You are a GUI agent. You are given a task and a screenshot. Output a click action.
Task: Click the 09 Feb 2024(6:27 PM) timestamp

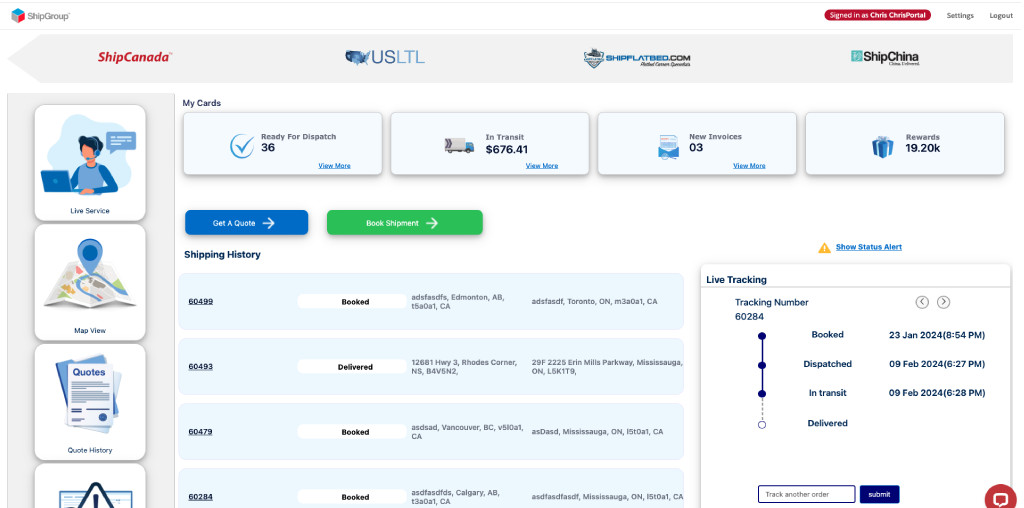coord(937,364)
